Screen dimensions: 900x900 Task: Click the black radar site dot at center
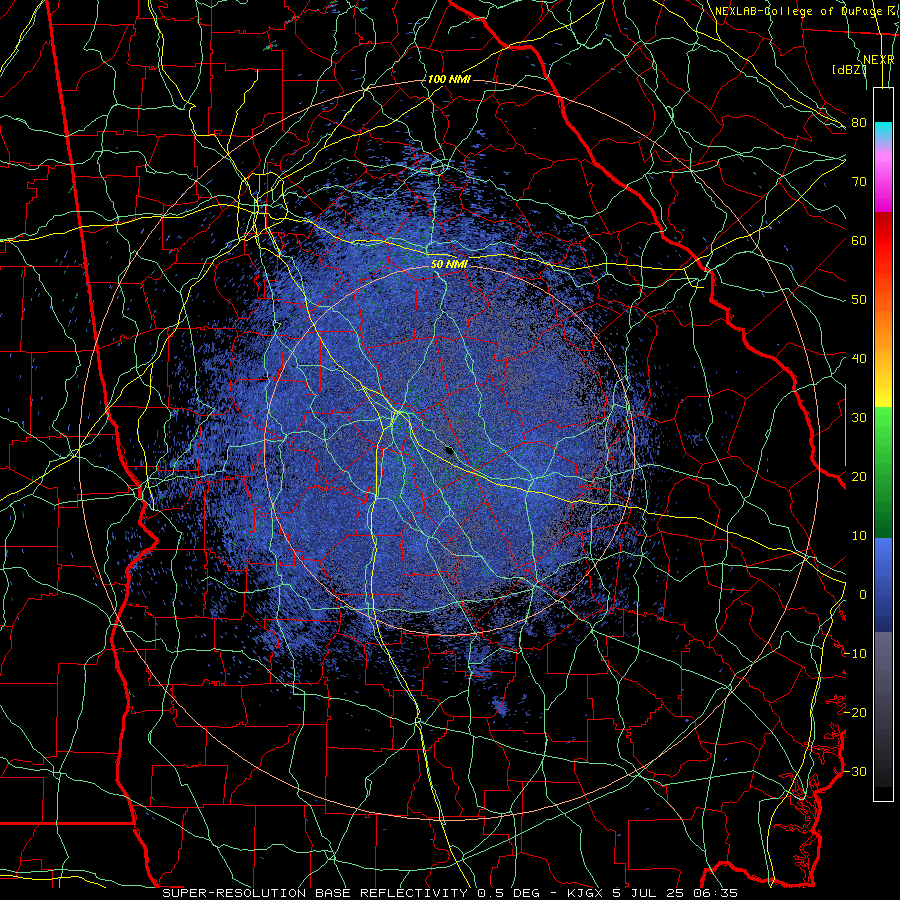tap(449, 451)
